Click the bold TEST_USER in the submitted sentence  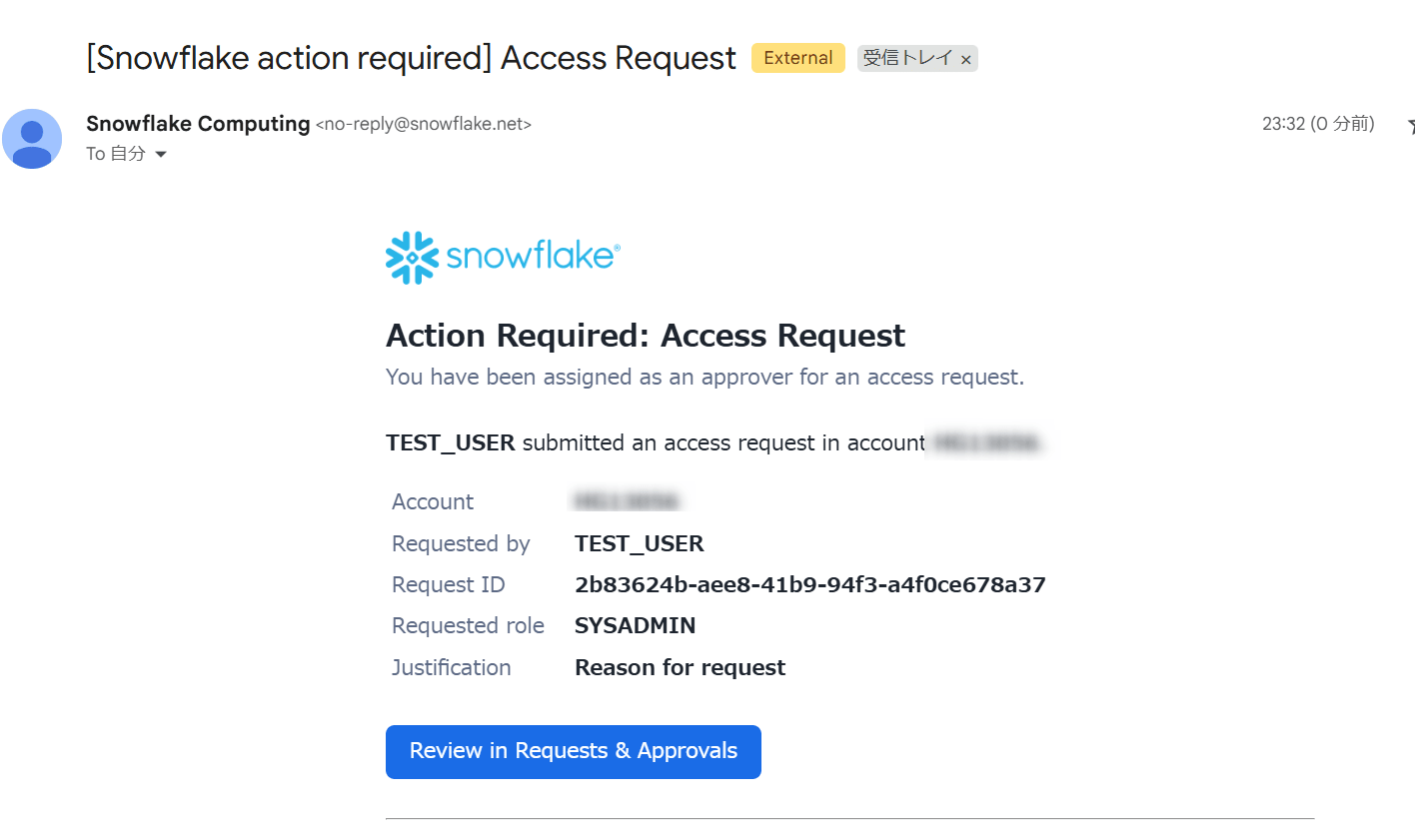tap(451, 442)
